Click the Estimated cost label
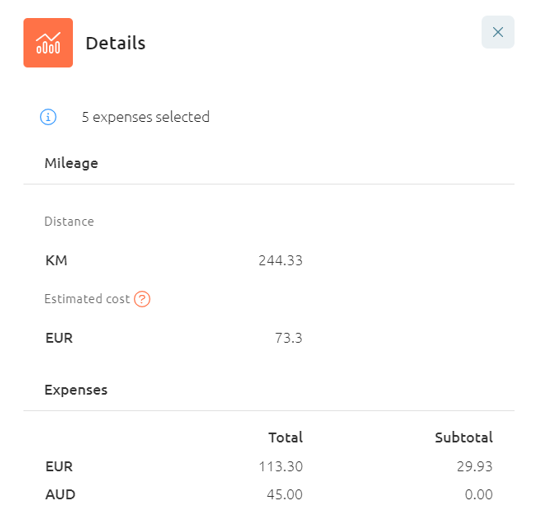 (87, 299)
